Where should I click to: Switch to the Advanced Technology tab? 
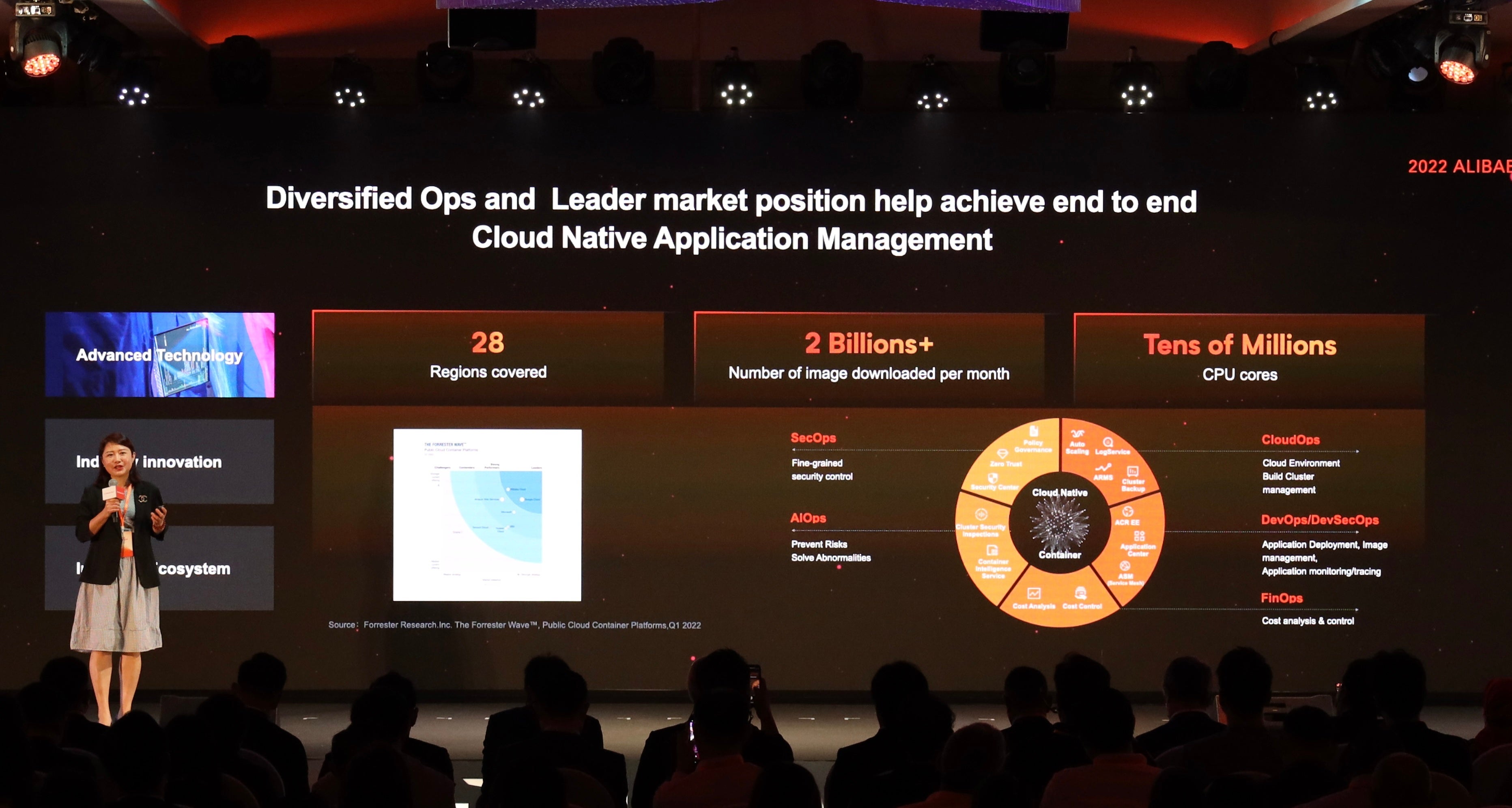tap(160, 355)
